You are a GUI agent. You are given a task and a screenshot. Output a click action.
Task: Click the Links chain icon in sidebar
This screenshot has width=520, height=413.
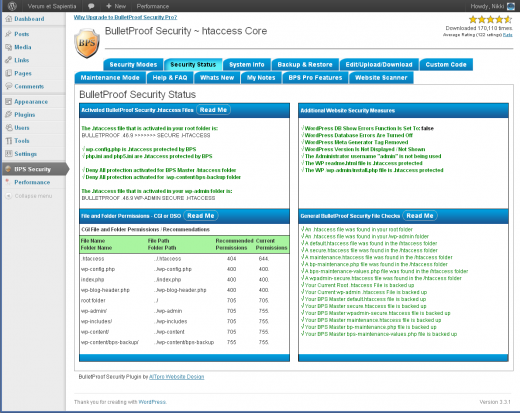9,60
